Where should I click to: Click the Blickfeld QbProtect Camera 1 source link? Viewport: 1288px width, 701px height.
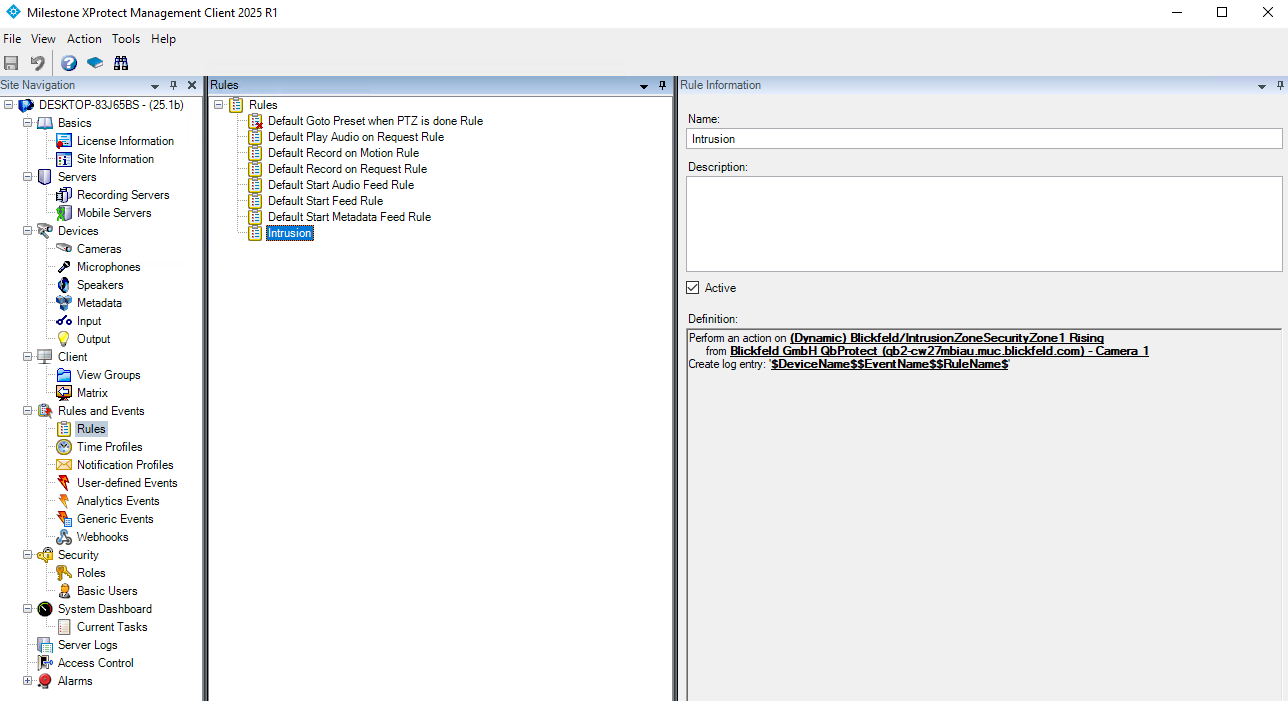point(939,351)
